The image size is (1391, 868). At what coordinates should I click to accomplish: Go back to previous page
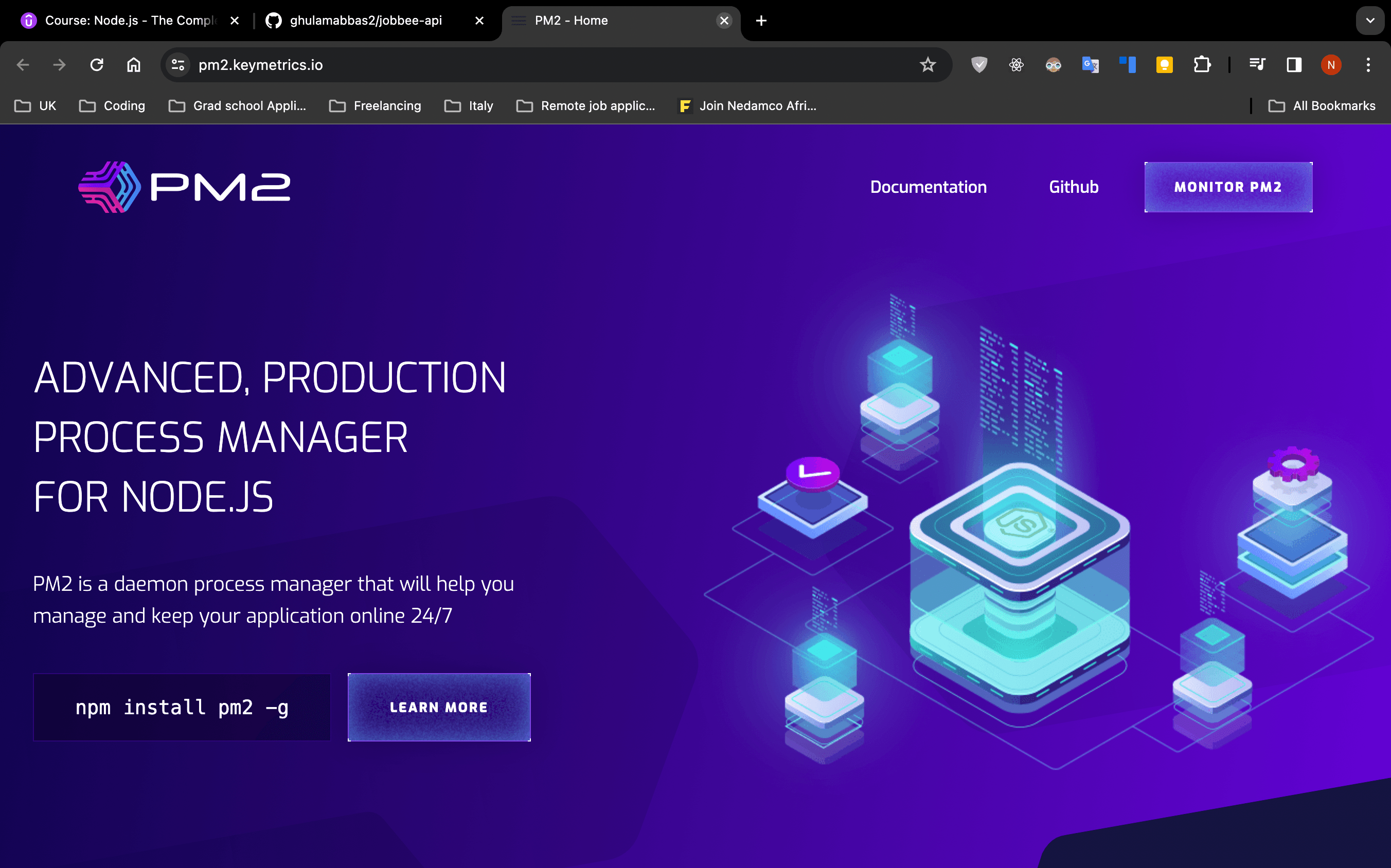pyautogui.click(x=23, y=65)
